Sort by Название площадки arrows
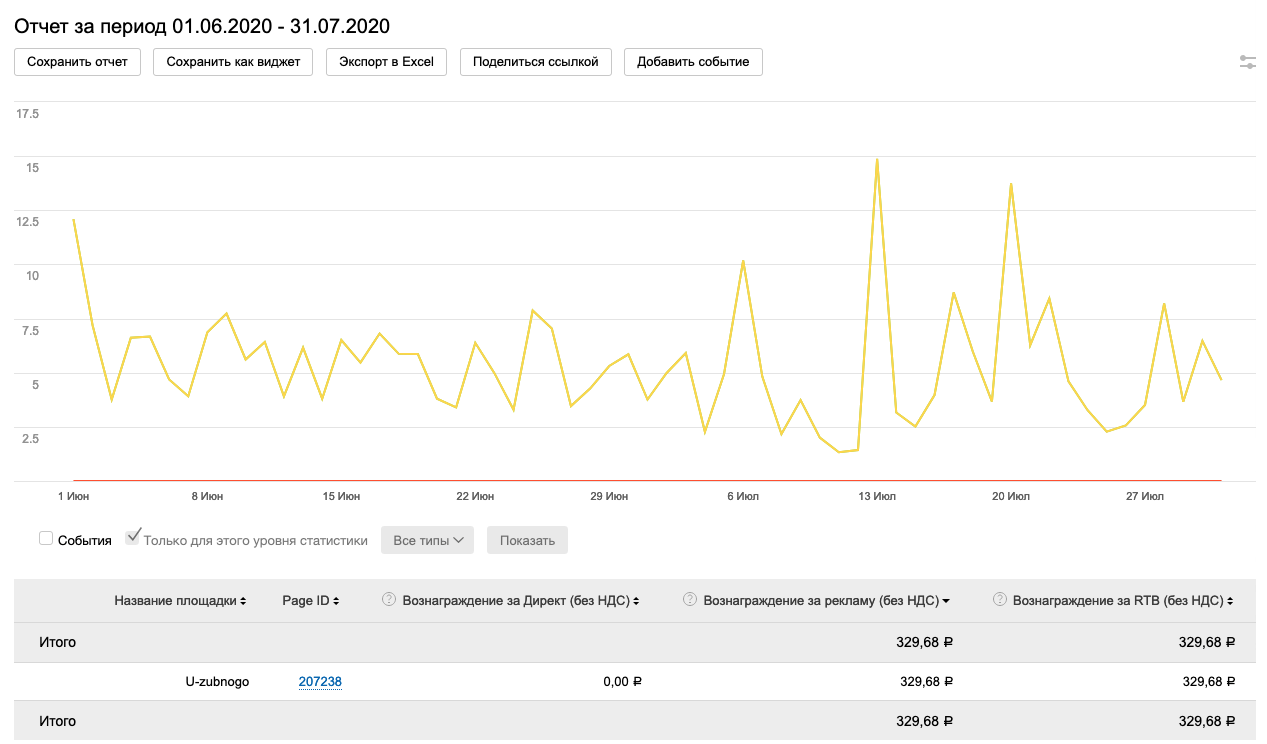The image size is (1267, 744). click(x=244, y=601)
